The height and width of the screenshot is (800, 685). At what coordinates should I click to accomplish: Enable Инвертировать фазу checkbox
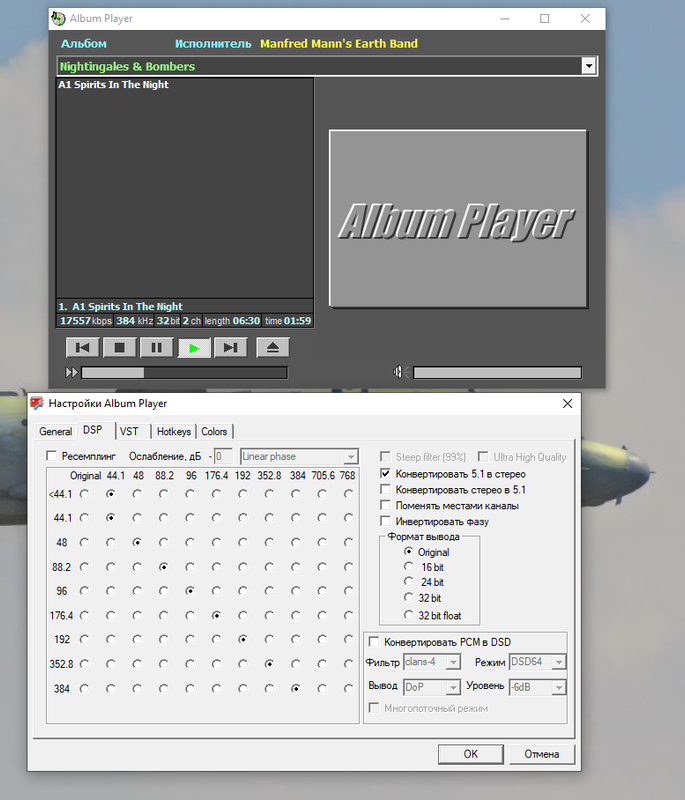tap(386, 521)
